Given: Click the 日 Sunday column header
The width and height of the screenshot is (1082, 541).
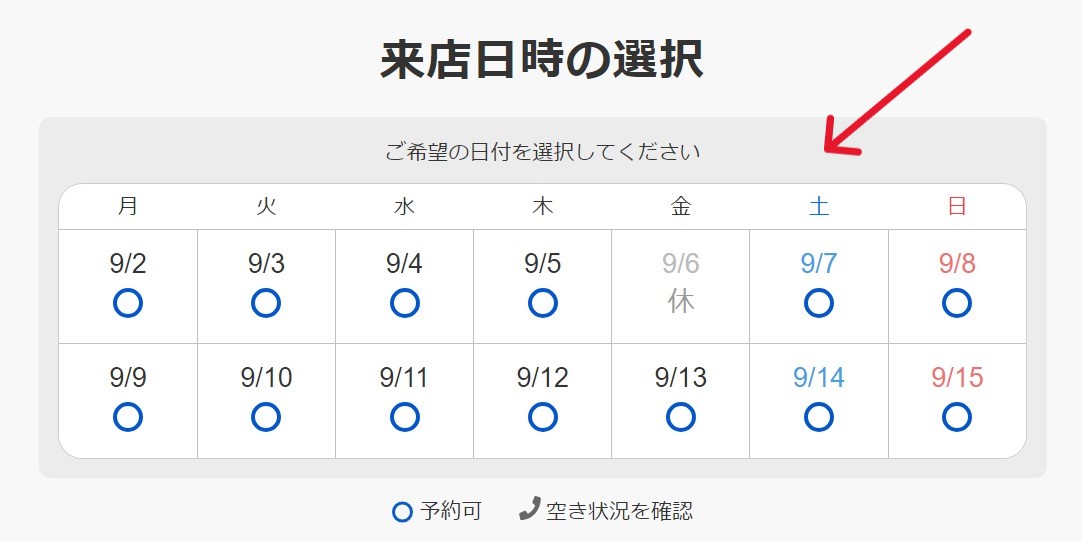Looking at the screenshot, I should [x=957, y=207].
